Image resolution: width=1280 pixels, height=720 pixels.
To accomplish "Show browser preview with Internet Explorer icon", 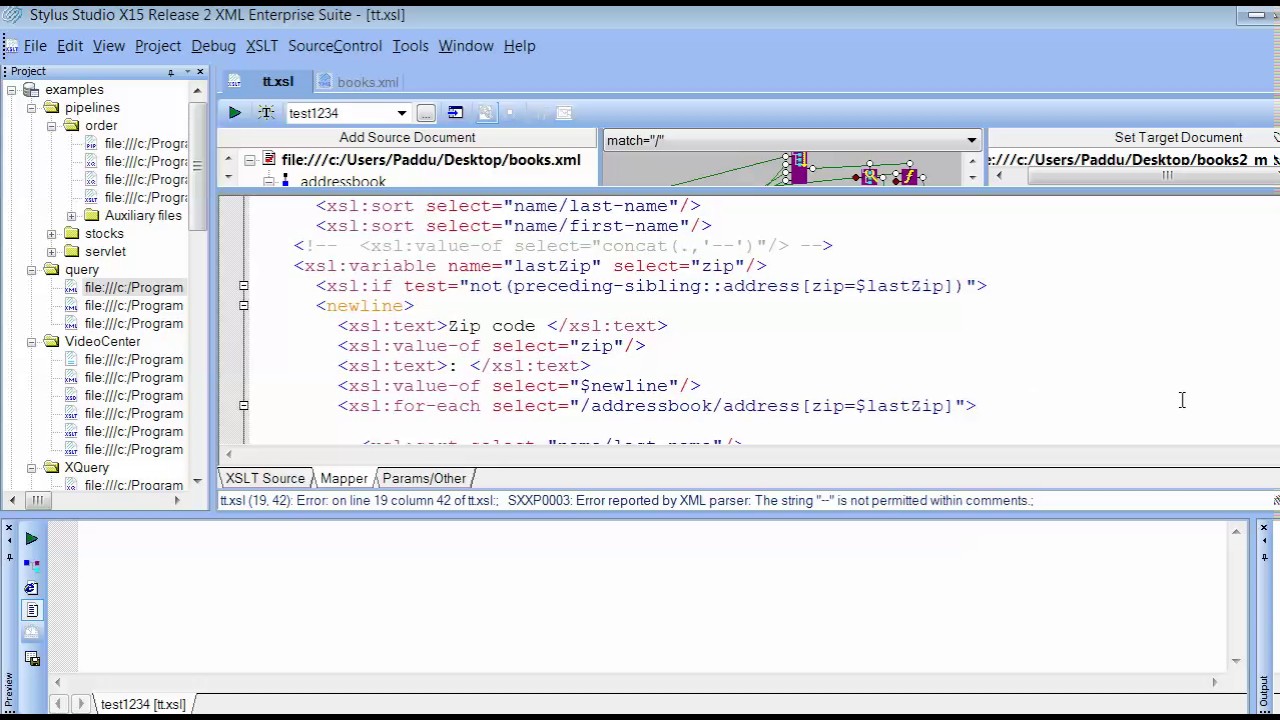I will [x=31, y=588].
